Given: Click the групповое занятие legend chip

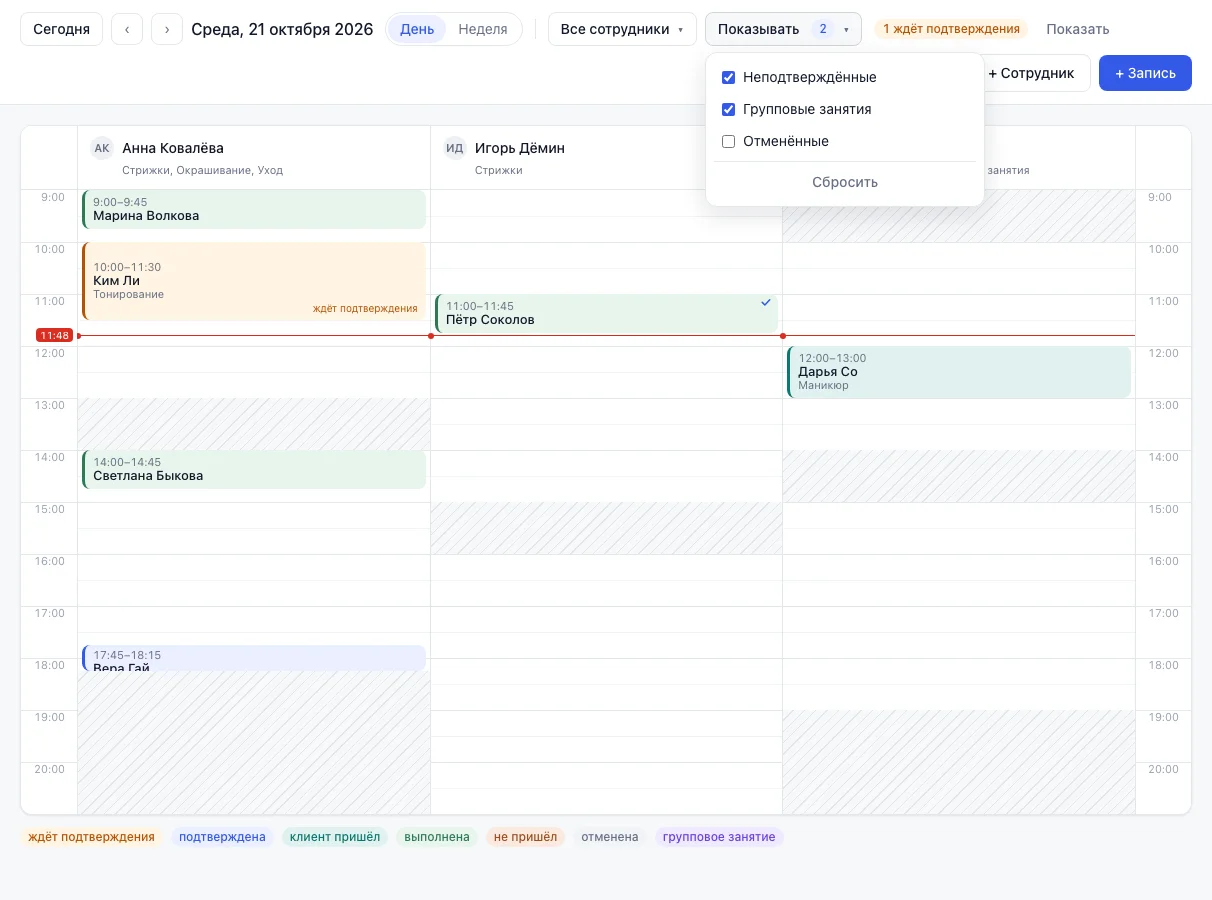Looking at the screenshot, I should point(719,837).
